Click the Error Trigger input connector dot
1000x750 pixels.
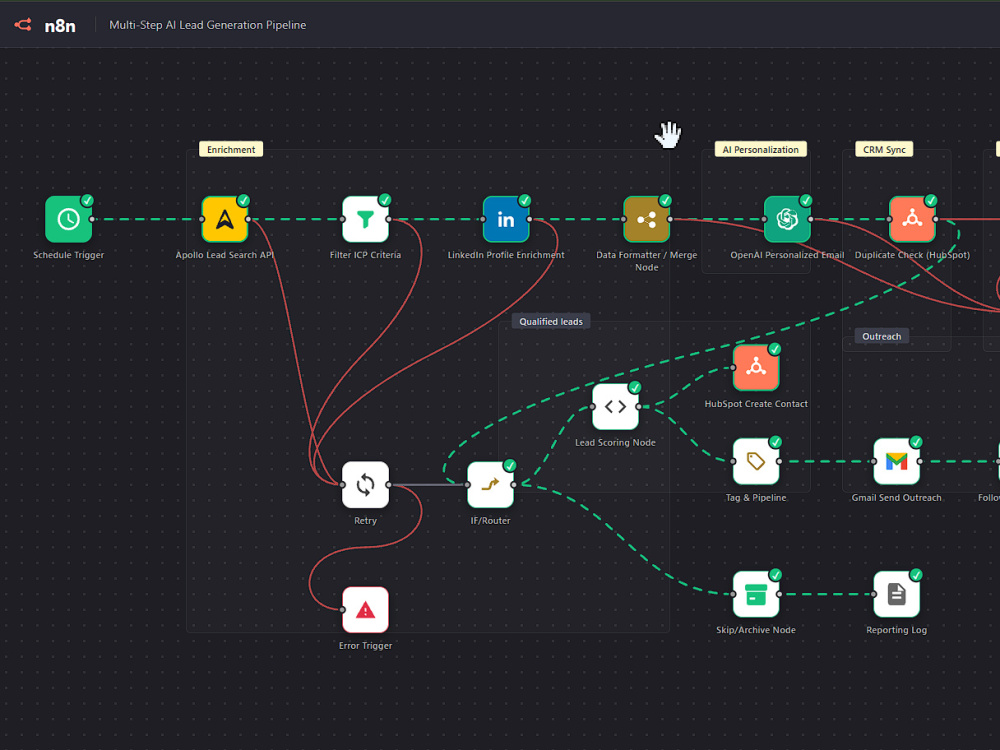(x=342, y=610)
